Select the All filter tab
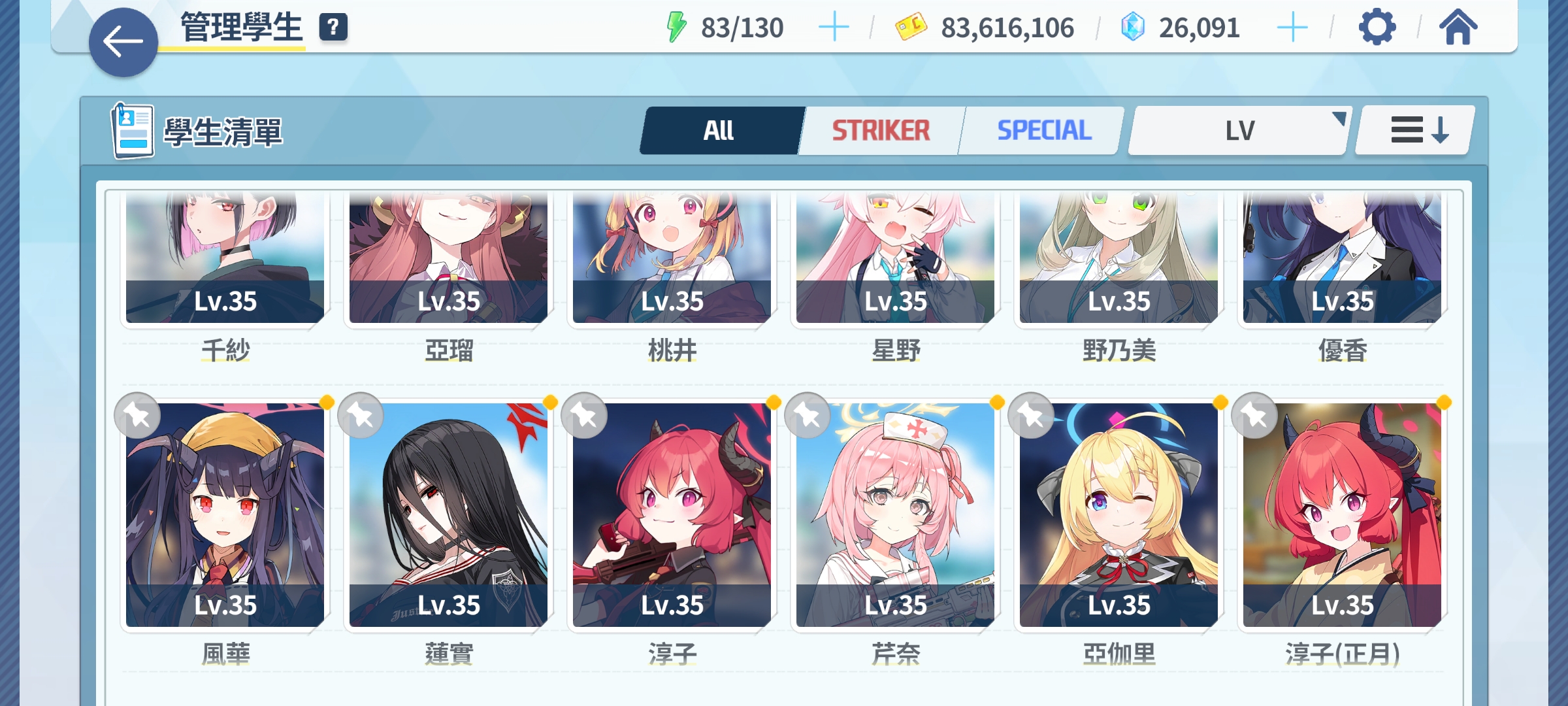This screenshot has width=1568, height=706. pyautogui.click(x=720, y=131)
